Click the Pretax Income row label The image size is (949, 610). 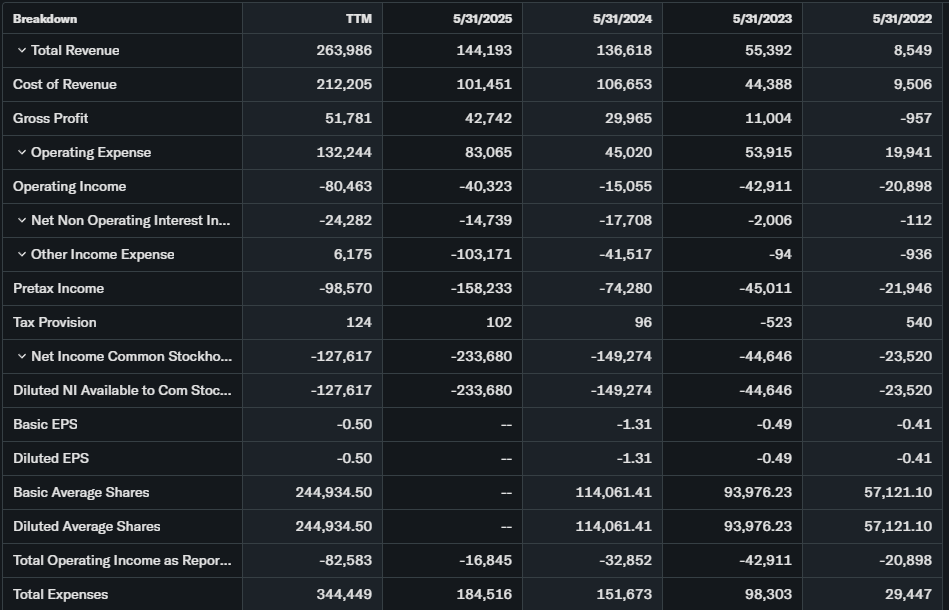(x=59, y=289)
